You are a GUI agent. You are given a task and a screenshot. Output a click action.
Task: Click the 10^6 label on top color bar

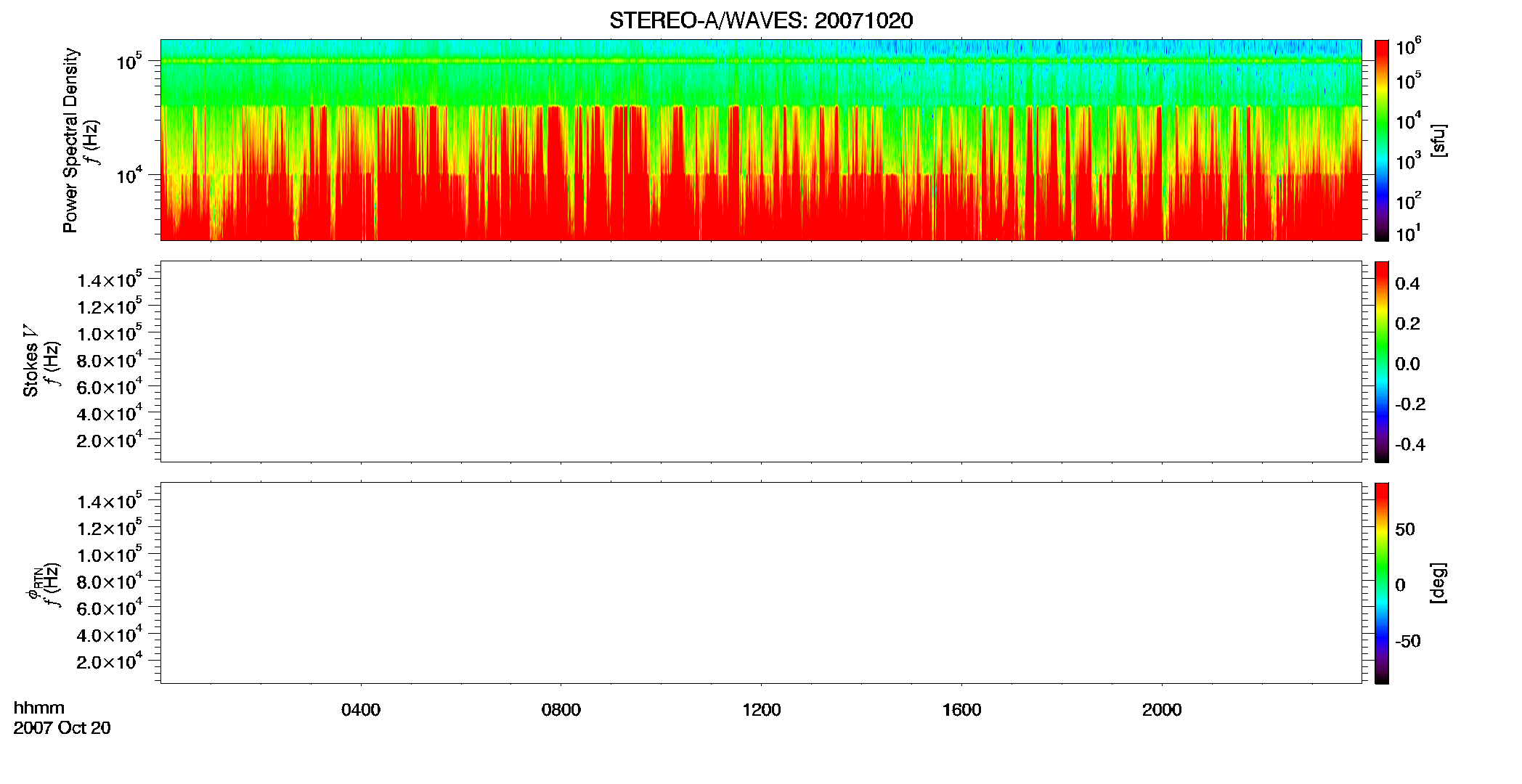(1408, 47)
